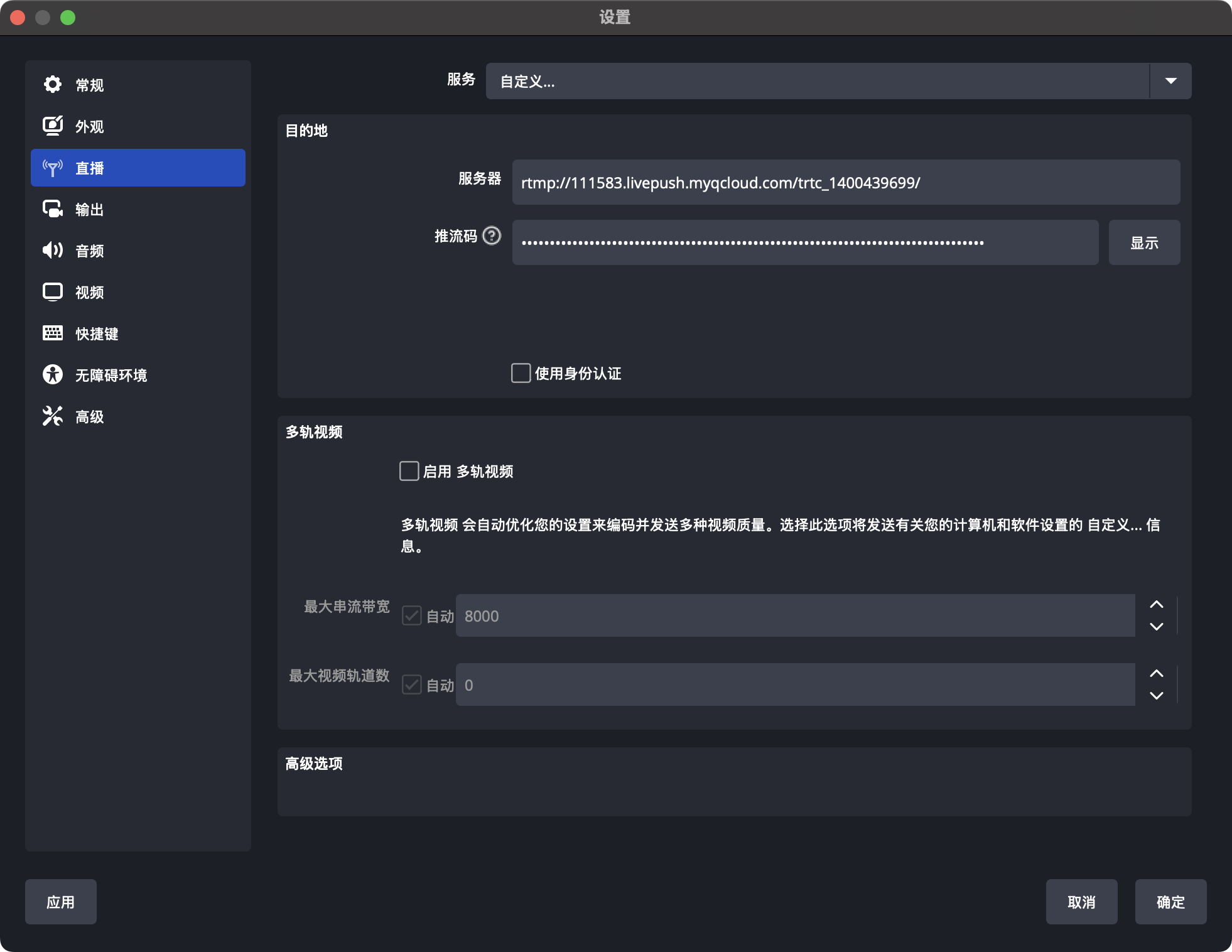Enable 启用 多轨视频 checkbox
Viewport: 1232px width, 952px height.
[x=409, y=471]
